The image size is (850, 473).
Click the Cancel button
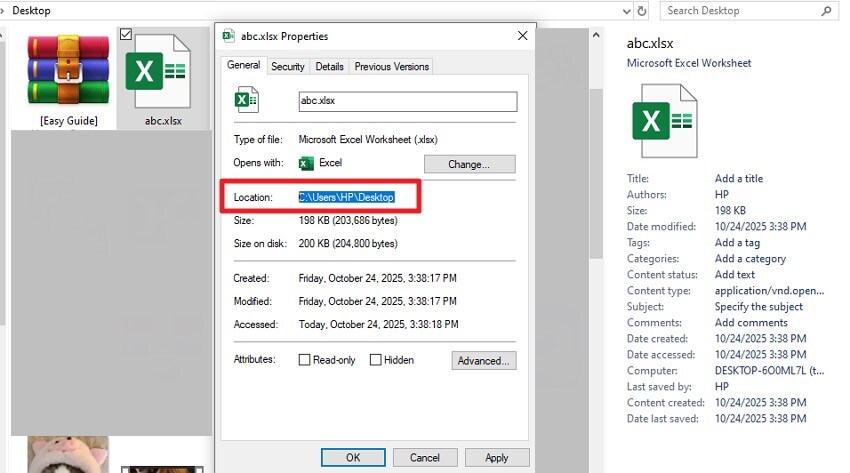point(425,457)
